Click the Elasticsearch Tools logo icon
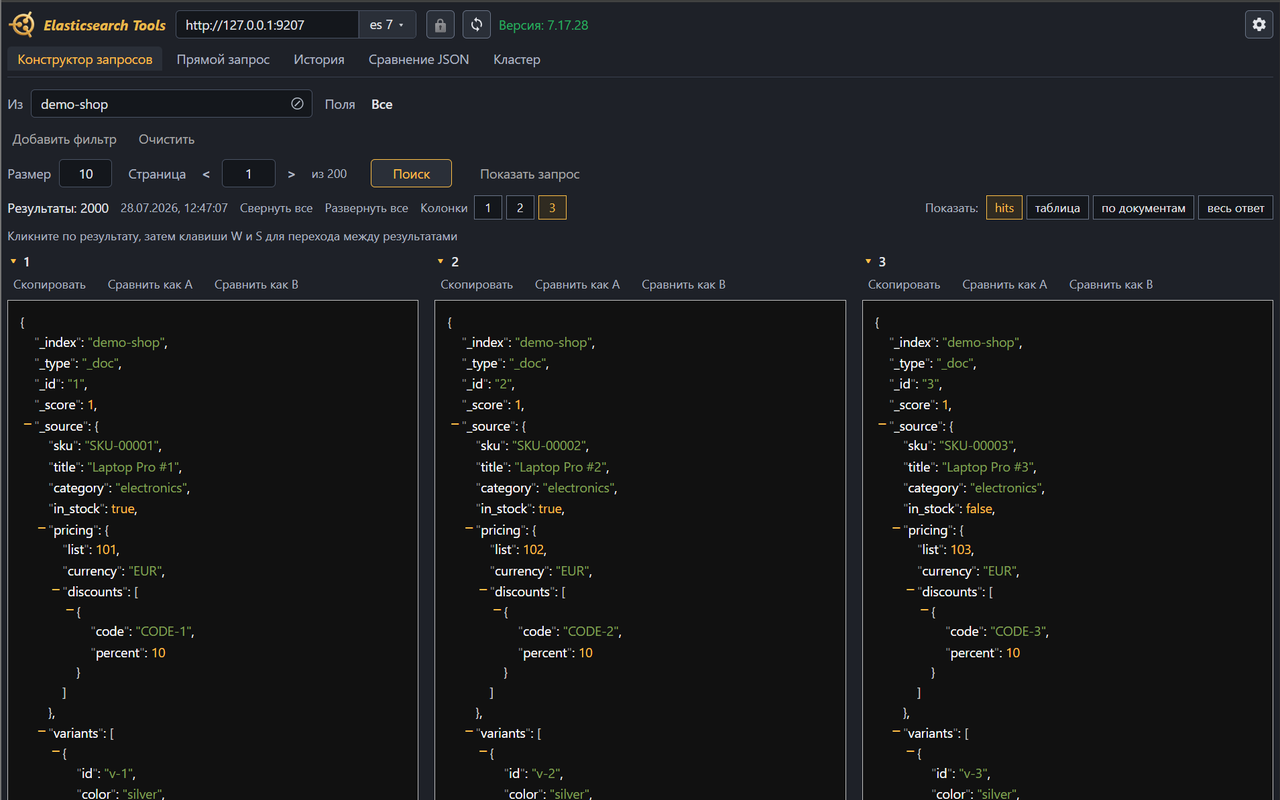 click(22, 25)
